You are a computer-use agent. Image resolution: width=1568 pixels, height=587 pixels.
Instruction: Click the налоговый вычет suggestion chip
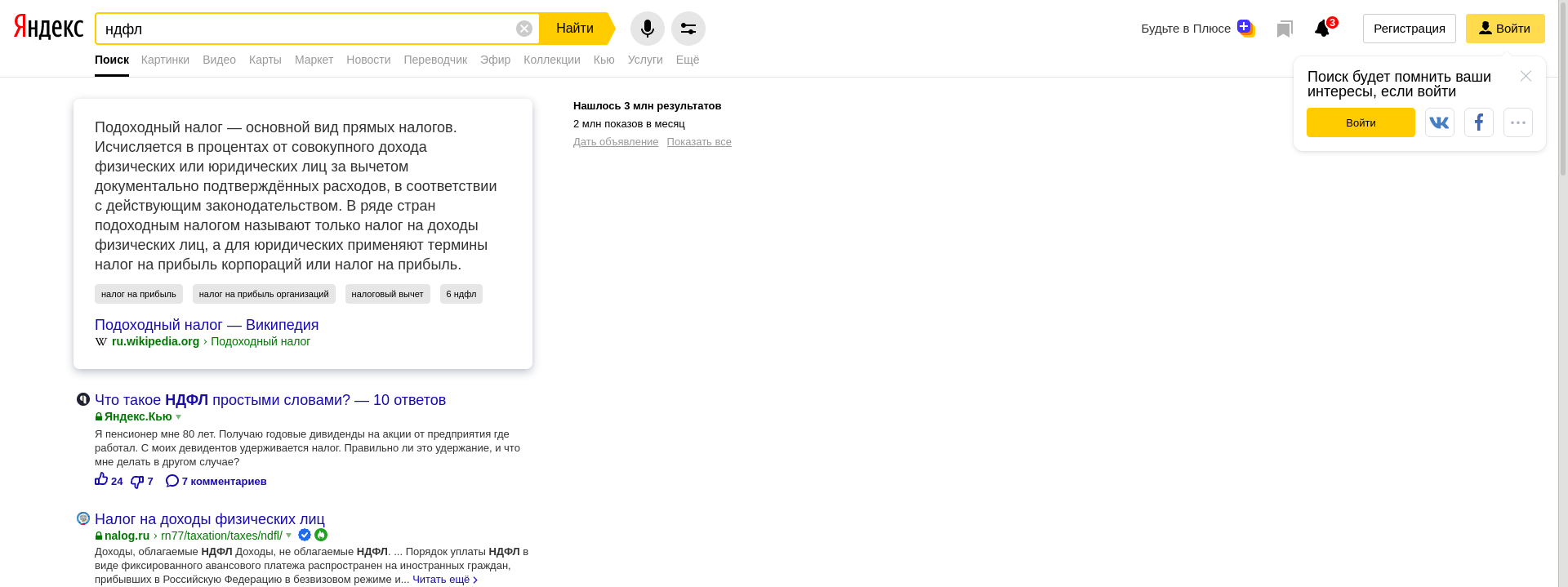pos(388,294)
